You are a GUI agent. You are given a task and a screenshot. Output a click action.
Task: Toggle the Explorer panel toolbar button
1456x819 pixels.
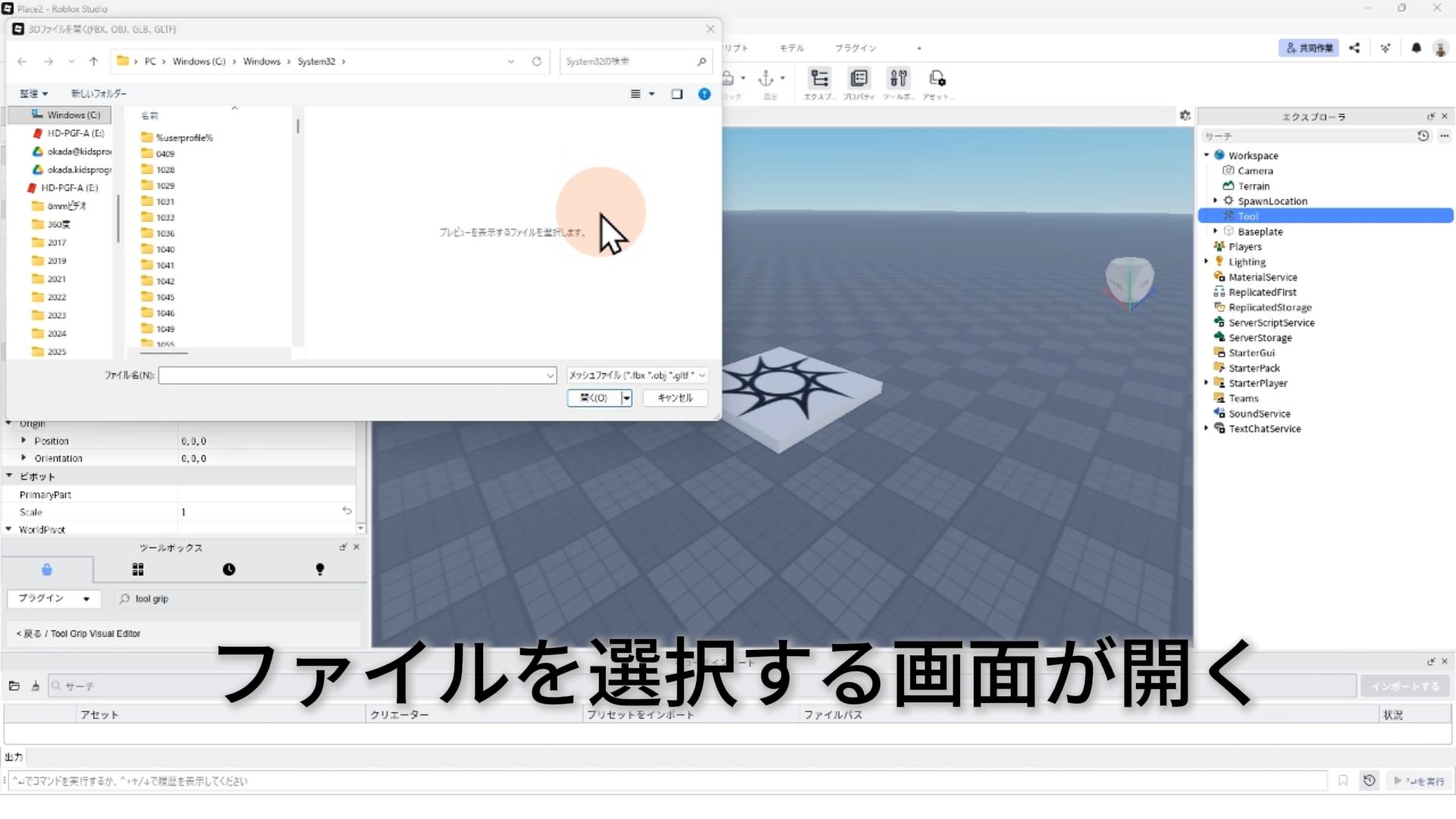(x=819, y=79)
